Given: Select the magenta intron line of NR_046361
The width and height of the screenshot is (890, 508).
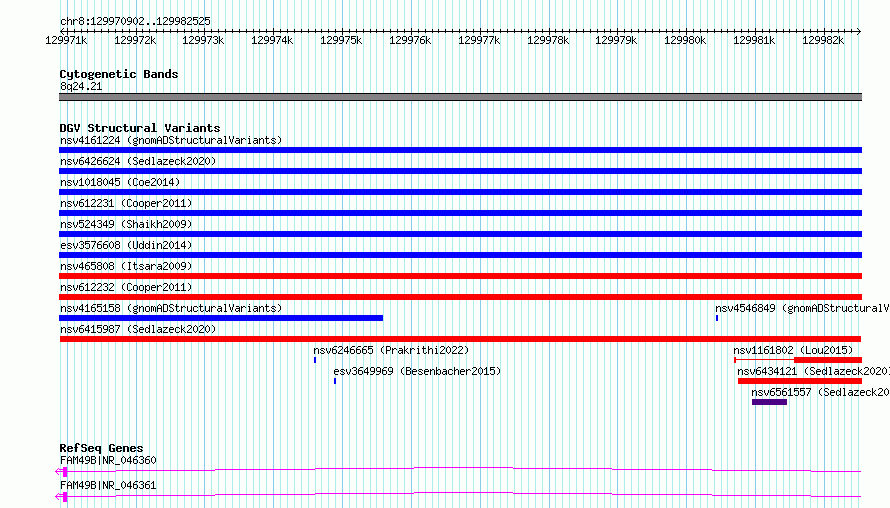Looking at the screenshot, I should tap(464, 494).
